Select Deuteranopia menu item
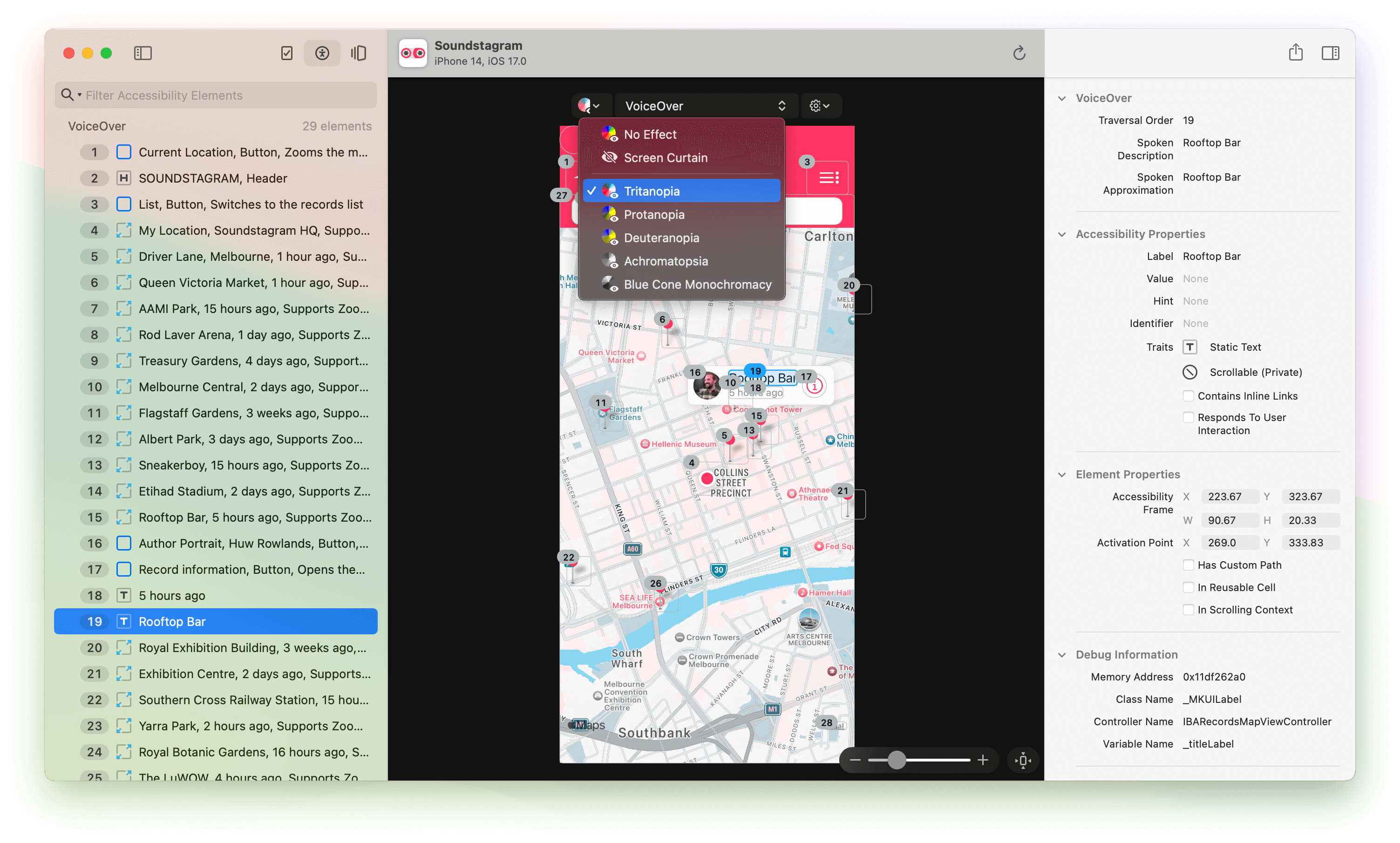Image resolution: width=1400 pixels, height=843 pixels. 681,238
